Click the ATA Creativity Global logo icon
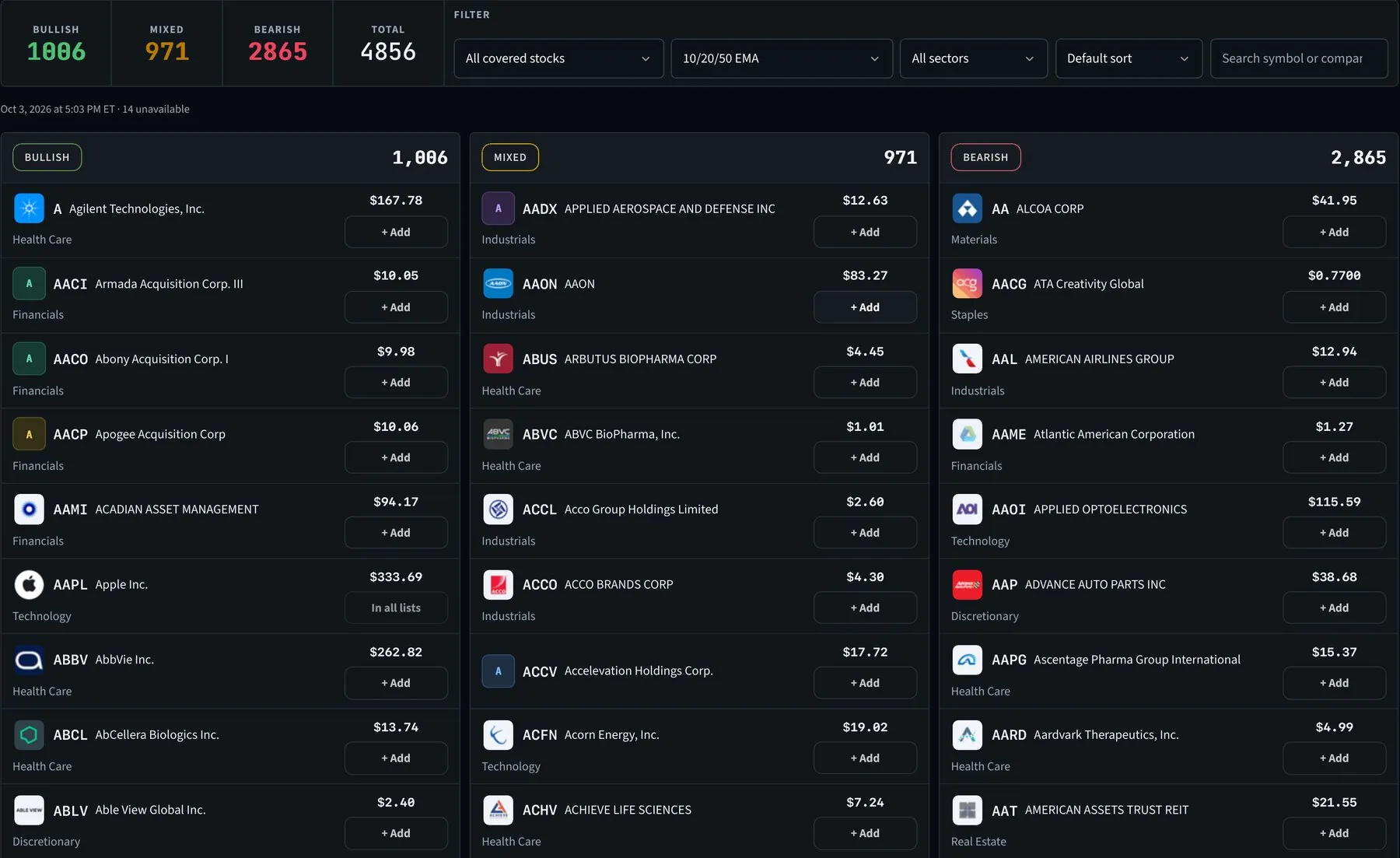The width and height of the screenshot is (1400, 858). tap(967, 284)
